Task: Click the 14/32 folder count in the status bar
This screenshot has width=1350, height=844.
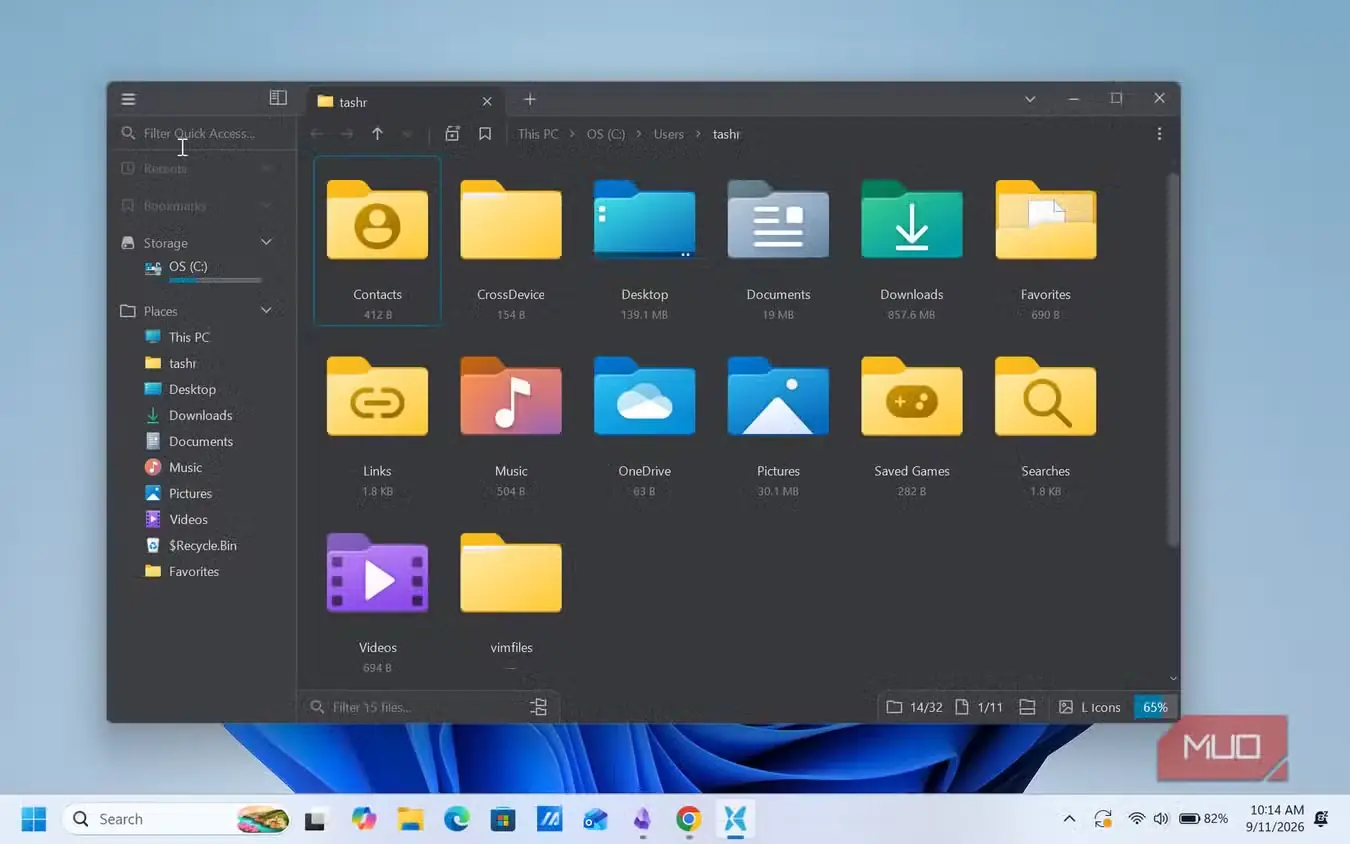Action: click(915, 707)
